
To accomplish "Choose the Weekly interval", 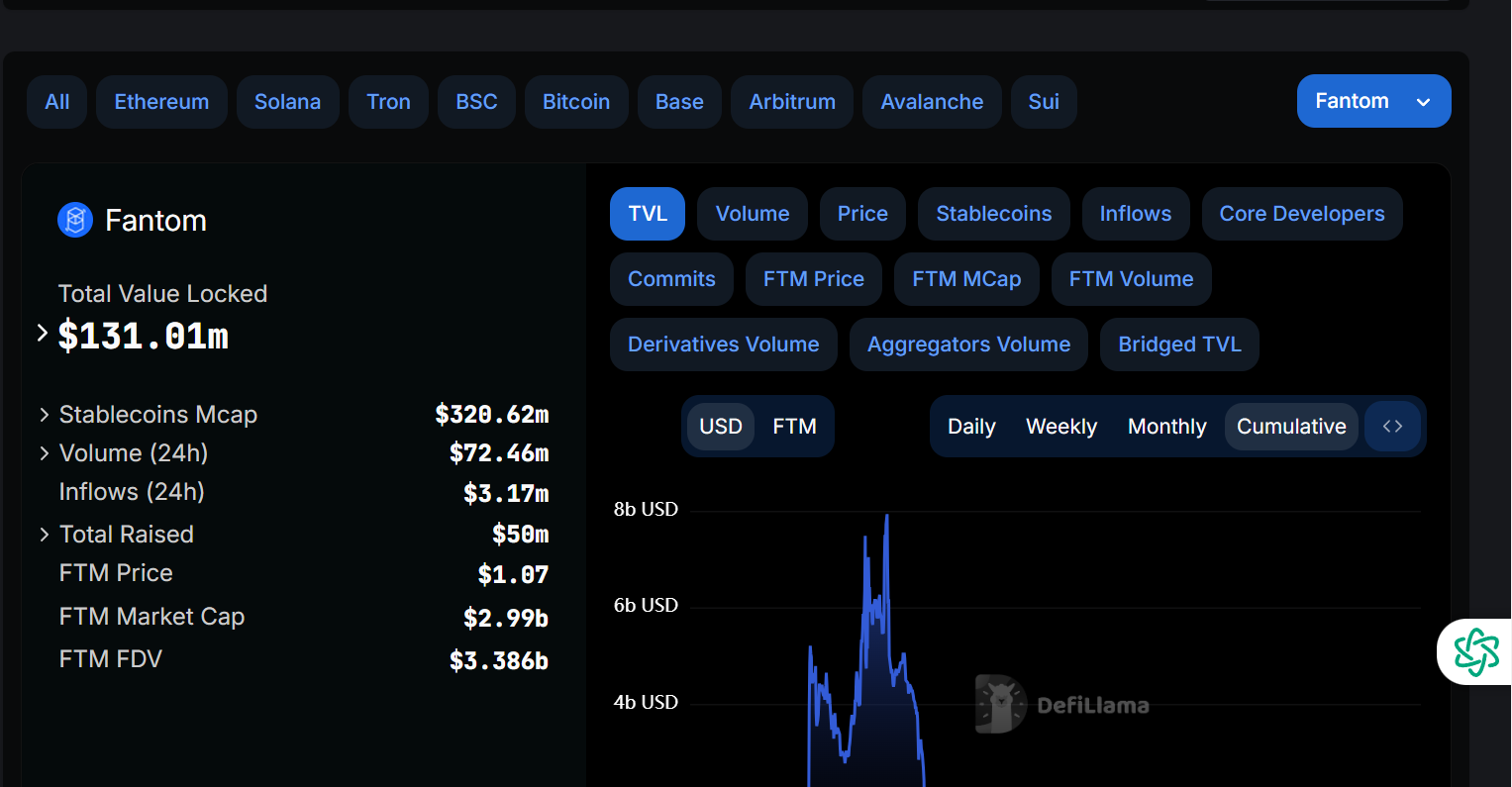I will [x=1061, y=427].
